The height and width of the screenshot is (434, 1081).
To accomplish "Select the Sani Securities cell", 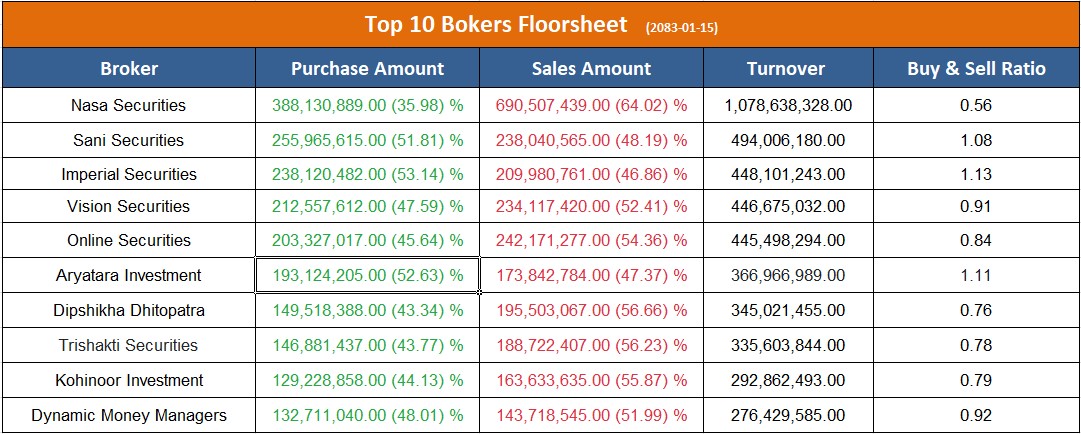I will point(129,140).
